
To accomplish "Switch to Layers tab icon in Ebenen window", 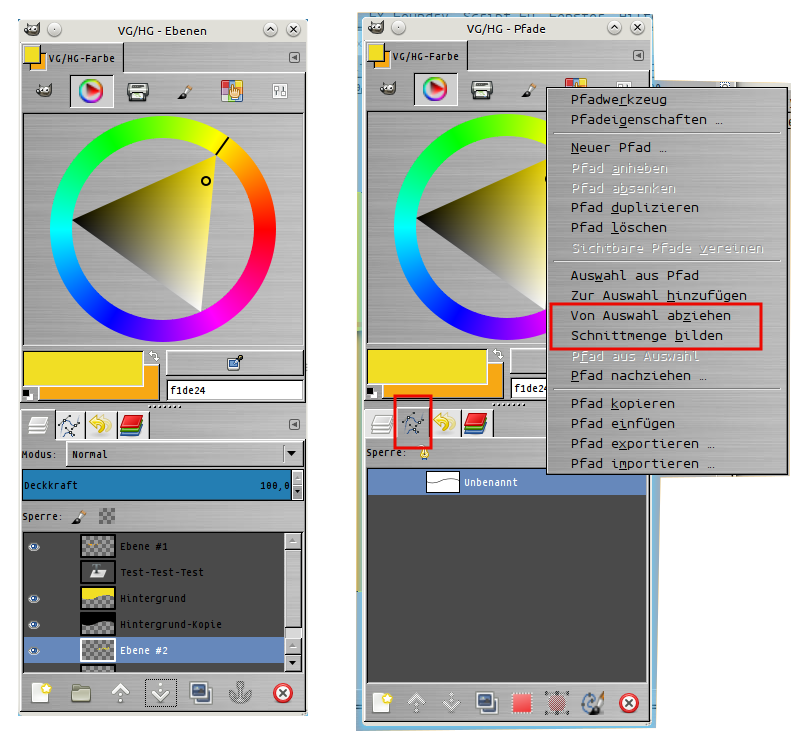I will point(38,425).
